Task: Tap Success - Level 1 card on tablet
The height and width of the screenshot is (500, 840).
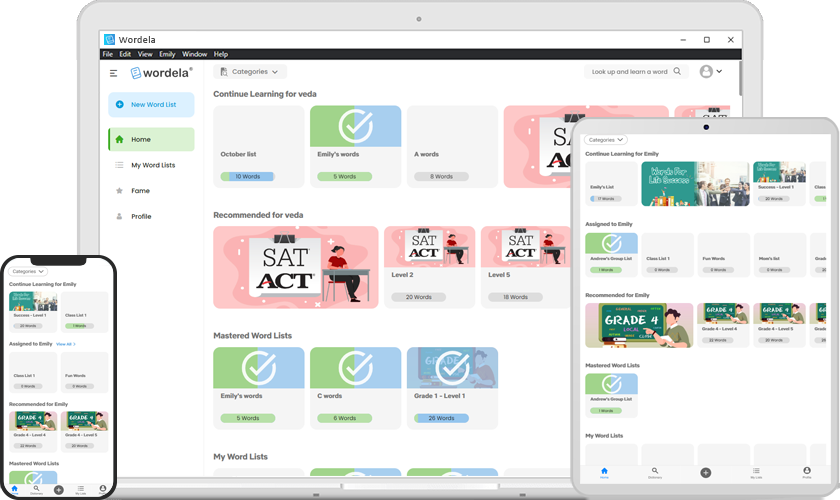Action: [779, 184]
